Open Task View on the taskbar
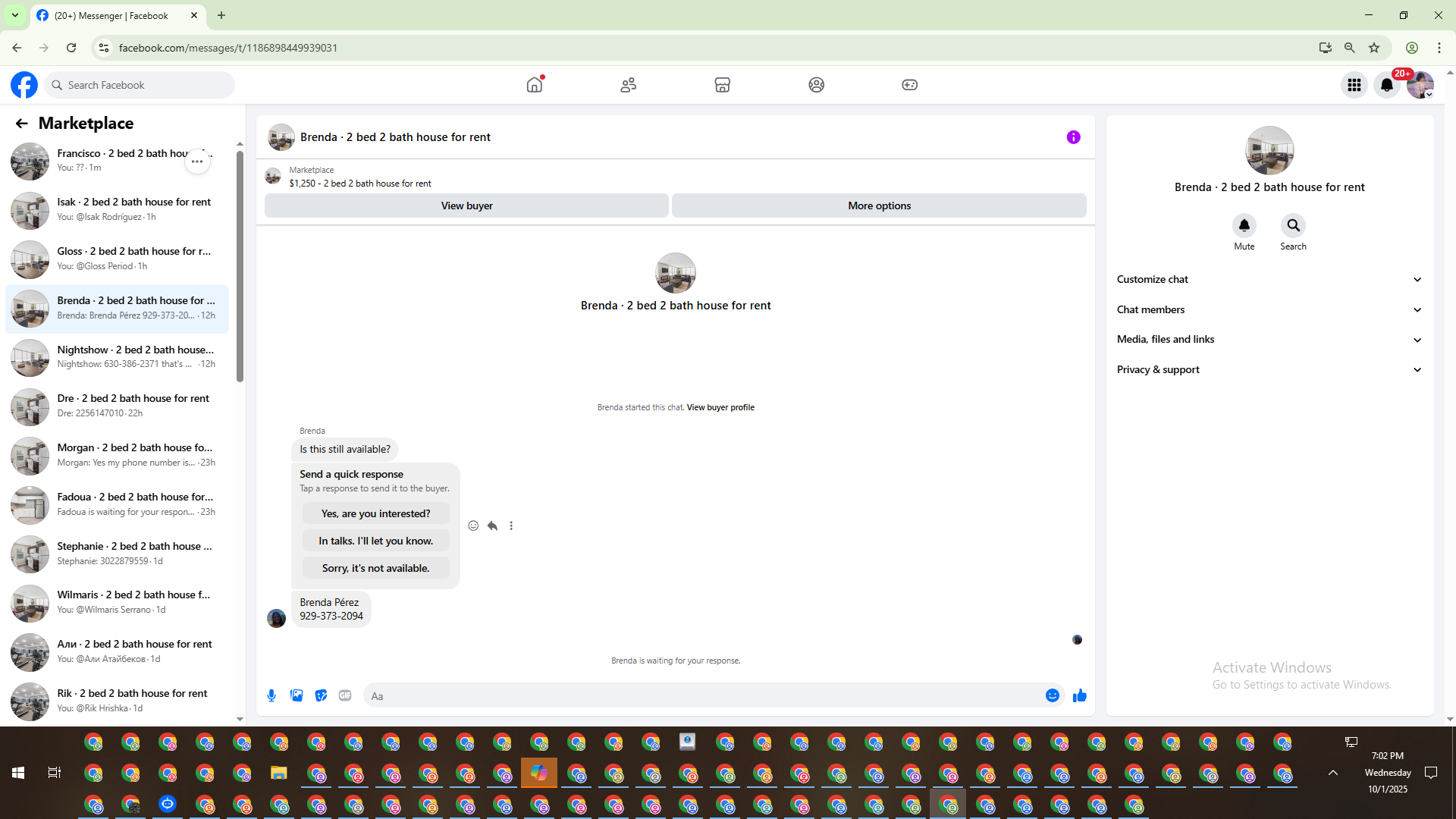The width and height of the screenshot is (1456, 819). [x=55, y=773]
